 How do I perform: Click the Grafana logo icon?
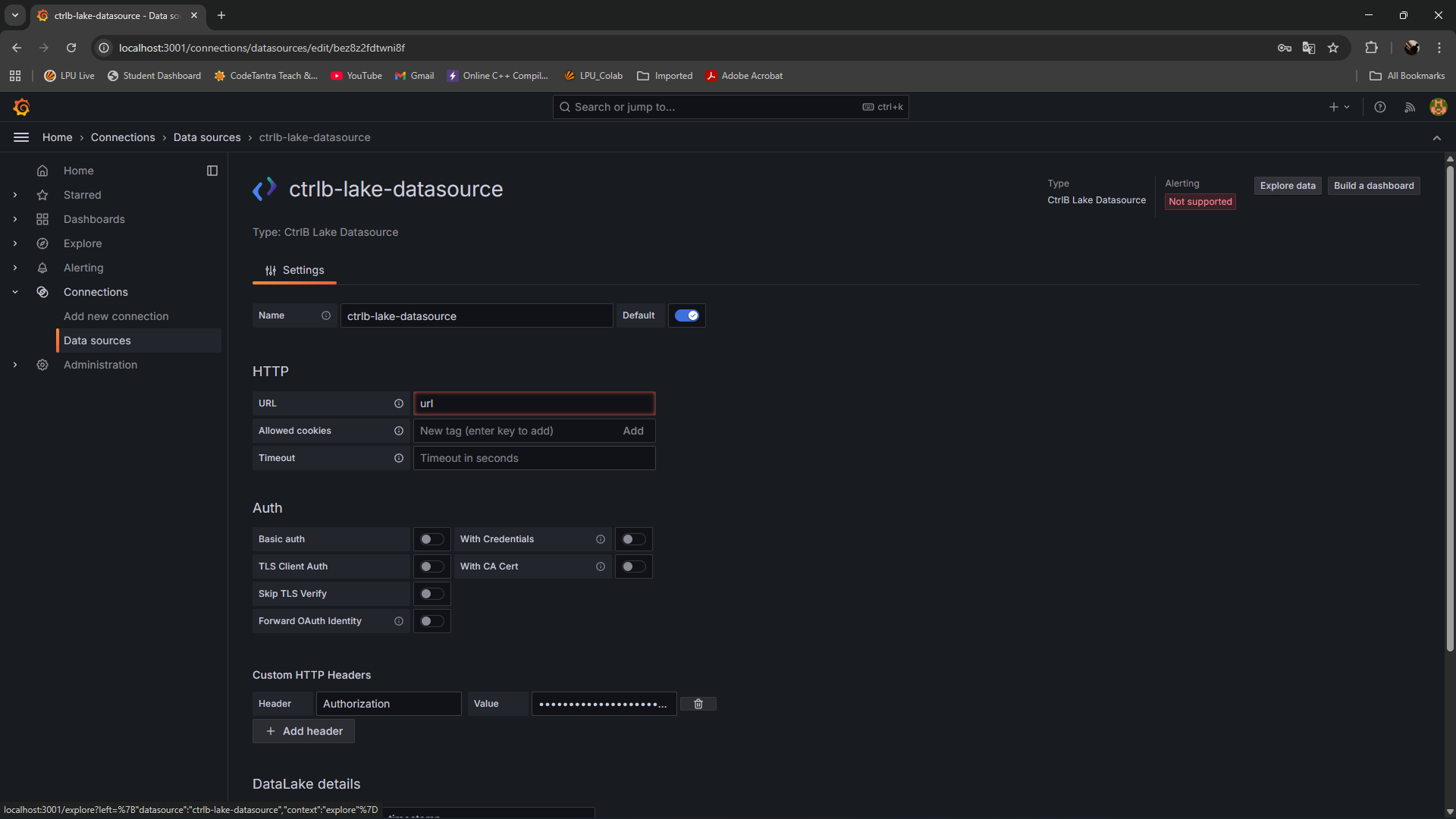click(21, 107)
